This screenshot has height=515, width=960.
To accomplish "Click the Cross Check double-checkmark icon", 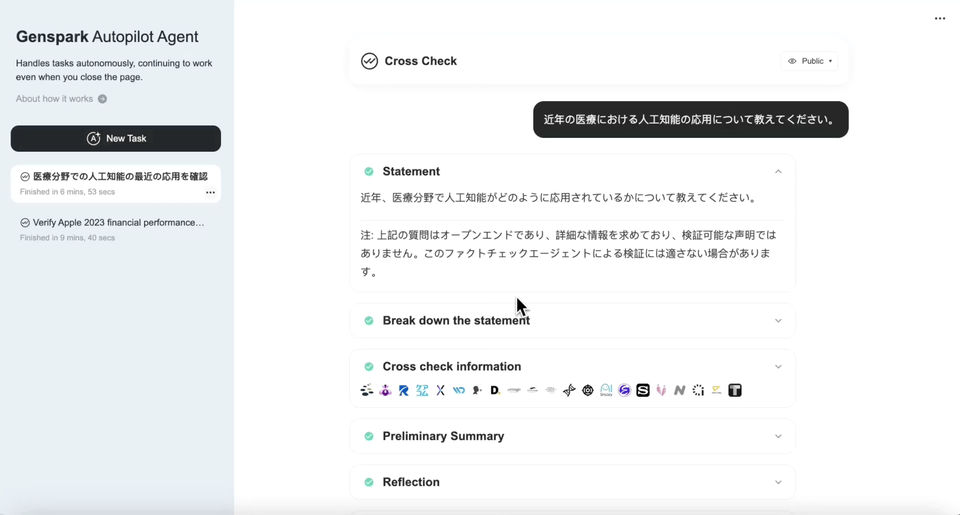I will (x=369, y=61).
